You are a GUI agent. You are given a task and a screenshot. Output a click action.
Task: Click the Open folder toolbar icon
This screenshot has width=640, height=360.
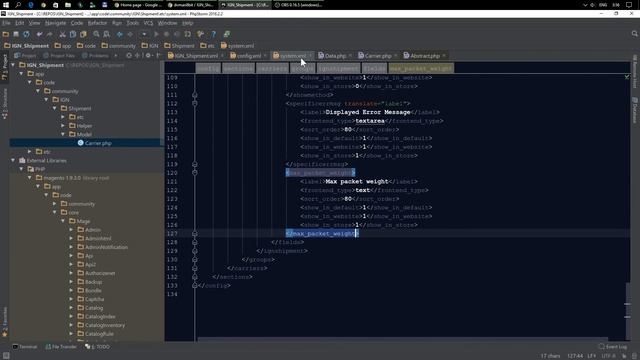tap(6, 34)
